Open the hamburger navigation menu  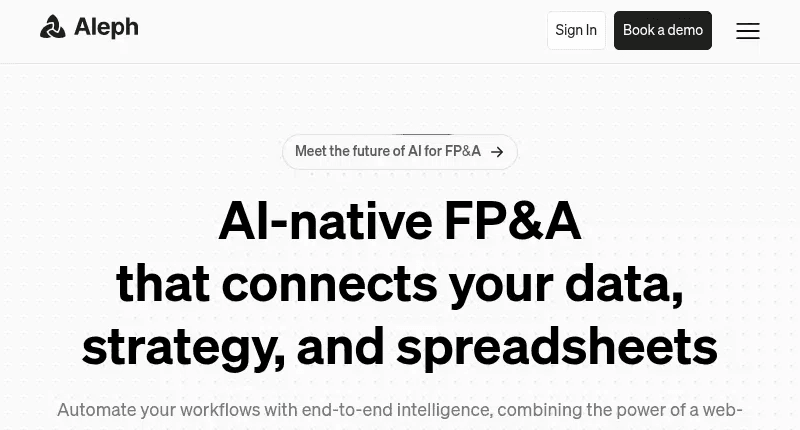748,31
